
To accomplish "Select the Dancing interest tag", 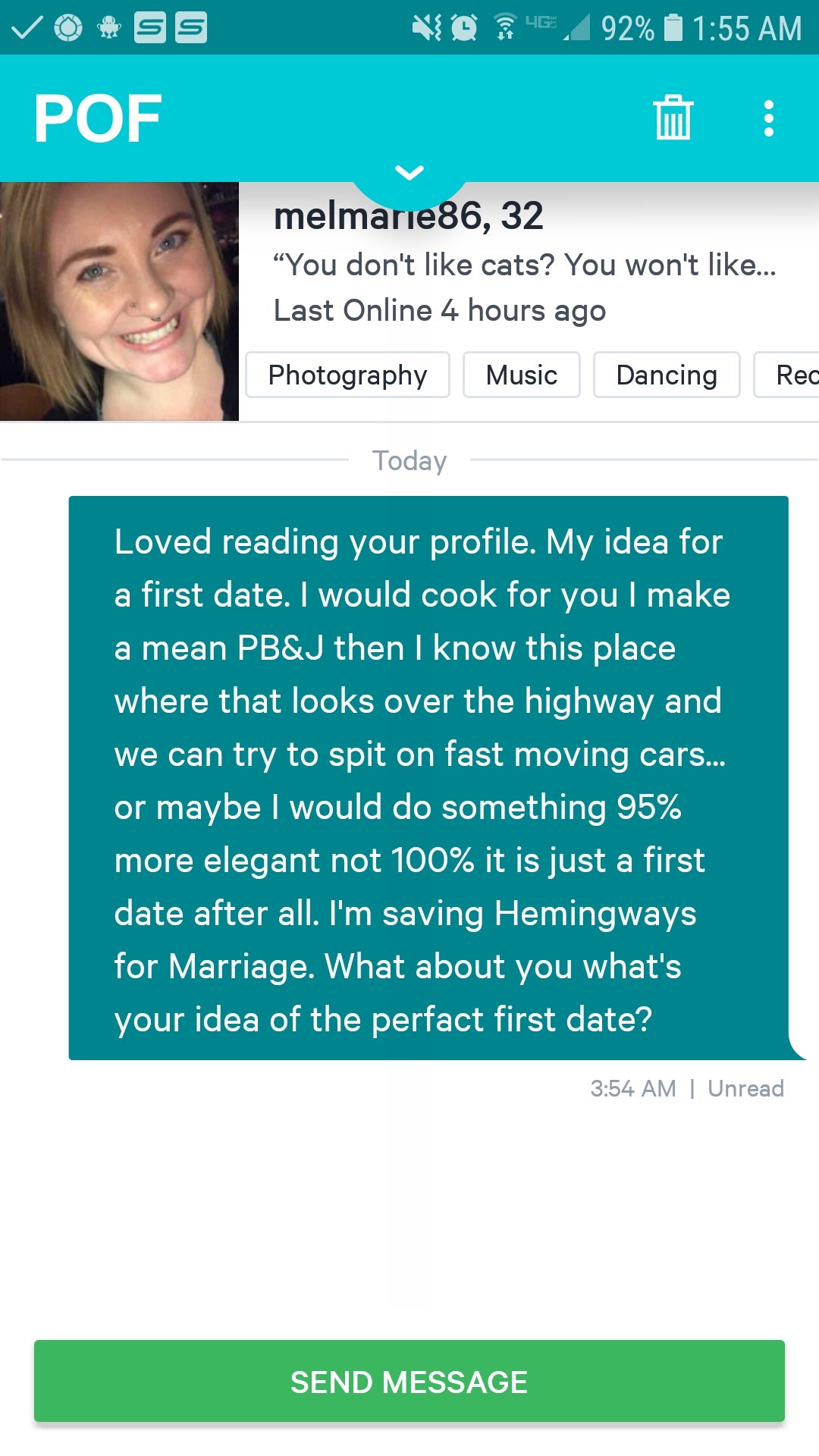I will pyautogui.click(x=666, y=375).
